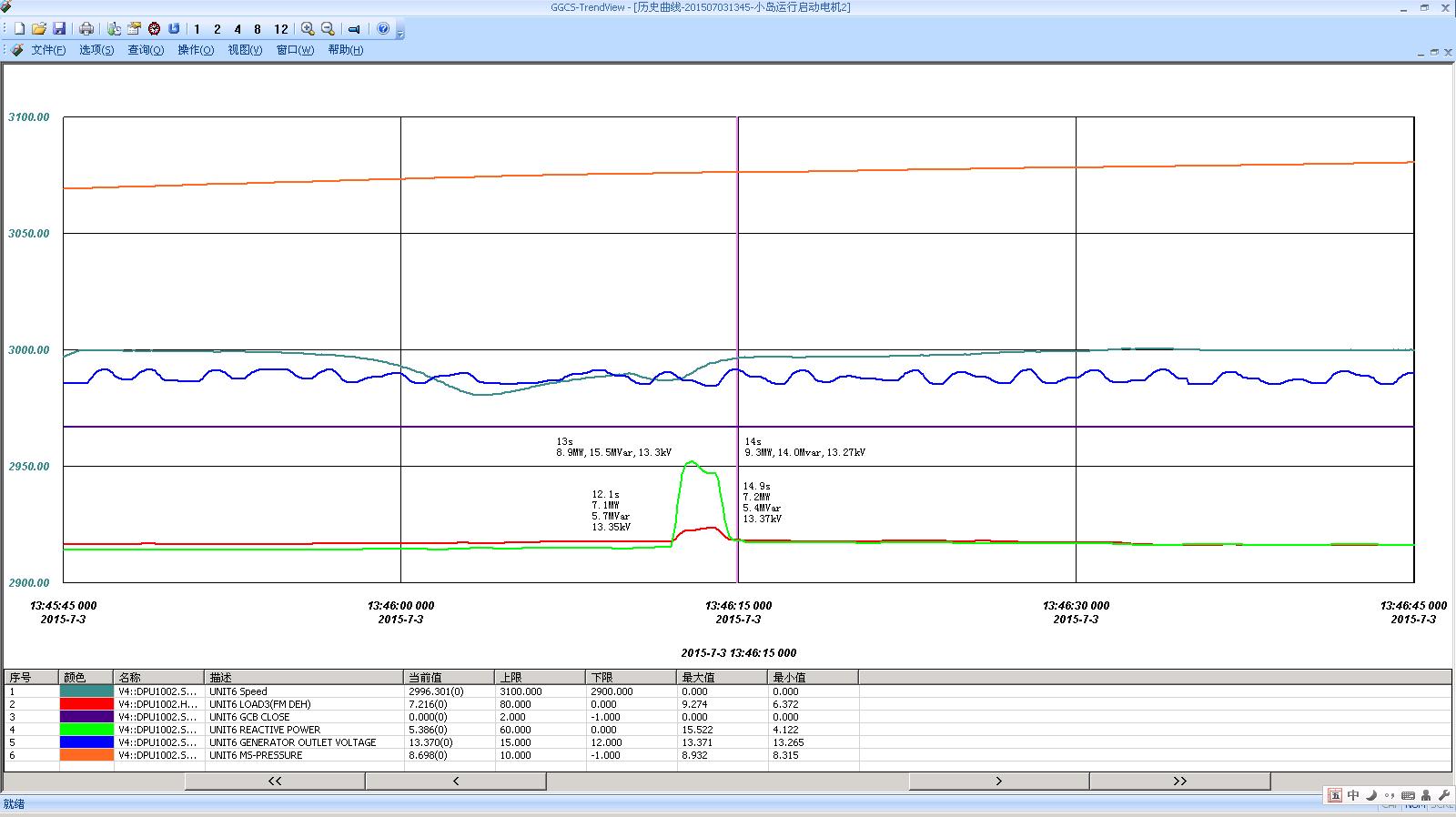Expand the toolbar options dropdown arrow

pyautogui.click(x=400, y=32)
